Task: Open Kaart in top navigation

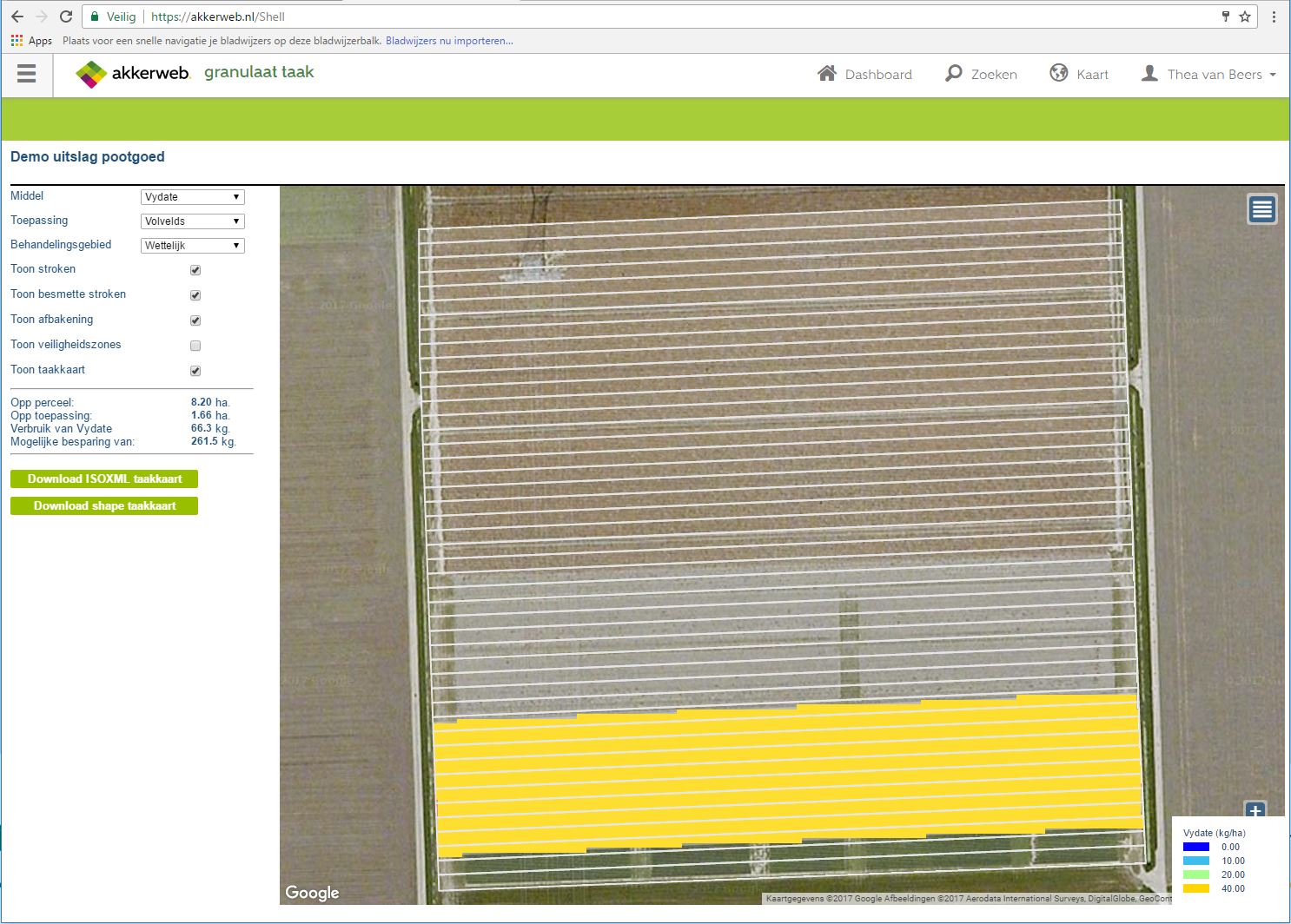Action: [x=1079, y=74]
